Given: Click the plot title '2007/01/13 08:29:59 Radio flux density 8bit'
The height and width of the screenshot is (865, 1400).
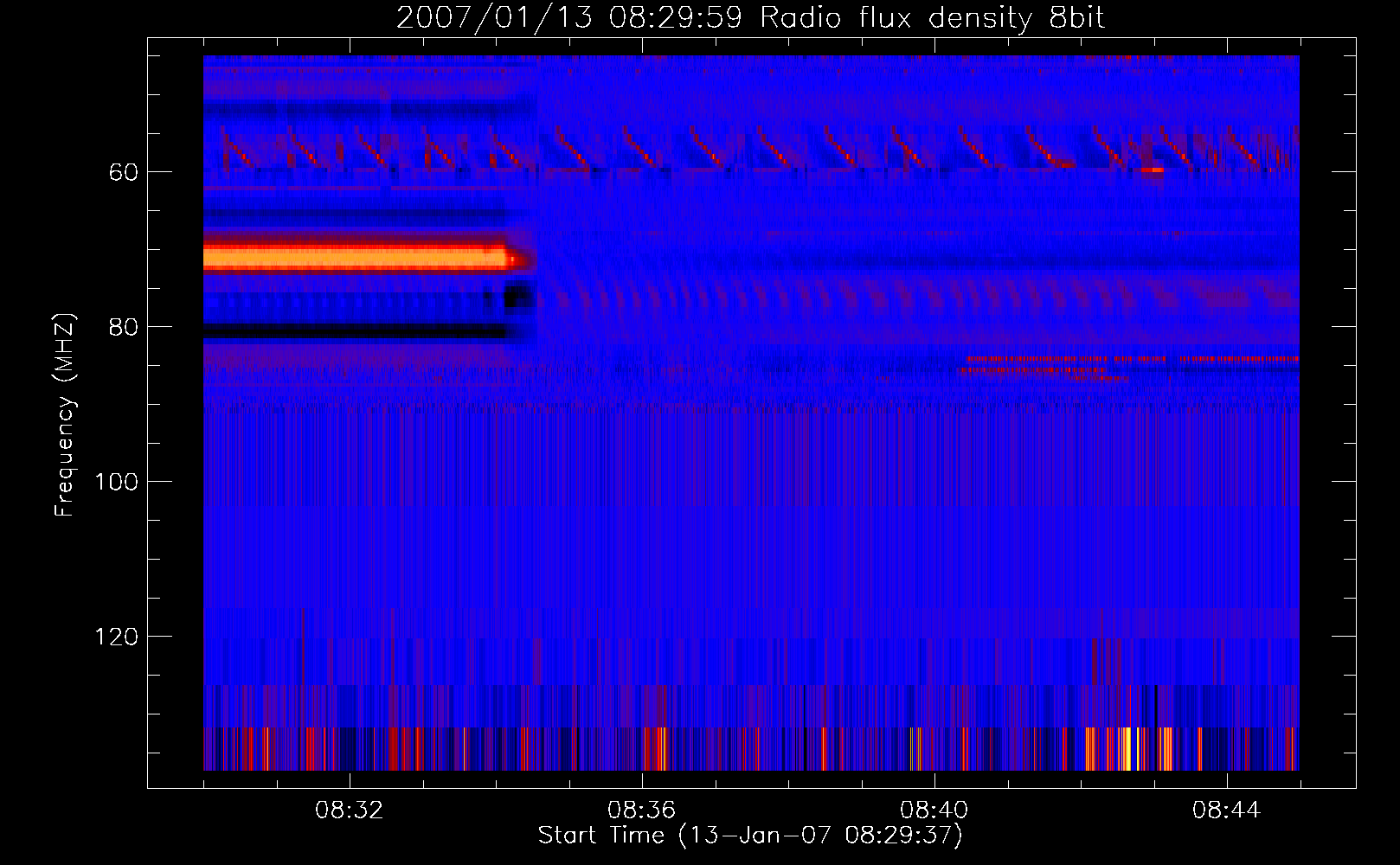Looking at the screenshot, I should [750, 18].
